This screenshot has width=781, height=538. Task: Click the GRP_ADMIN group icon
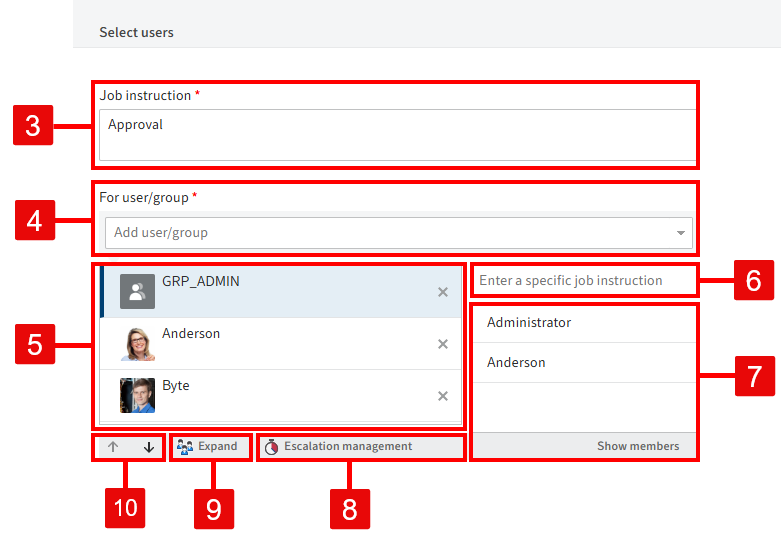click(138, 292)
